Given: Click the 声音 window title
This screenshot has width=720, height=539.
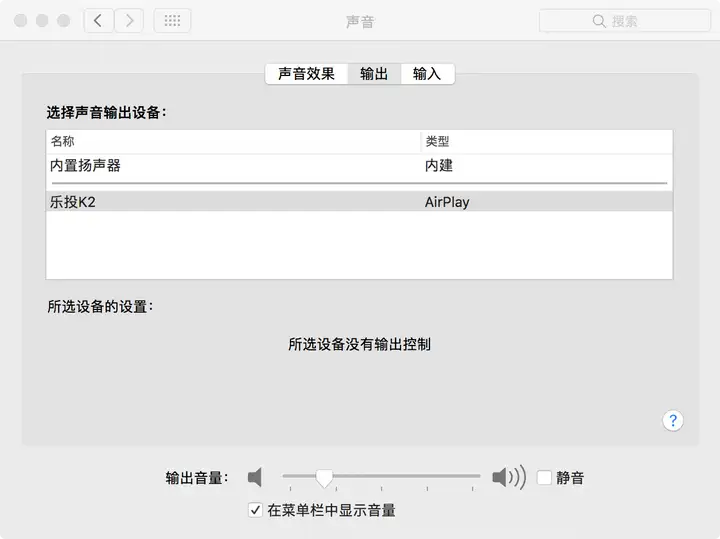Looking at the screenshot, I should tap(360, 22).
